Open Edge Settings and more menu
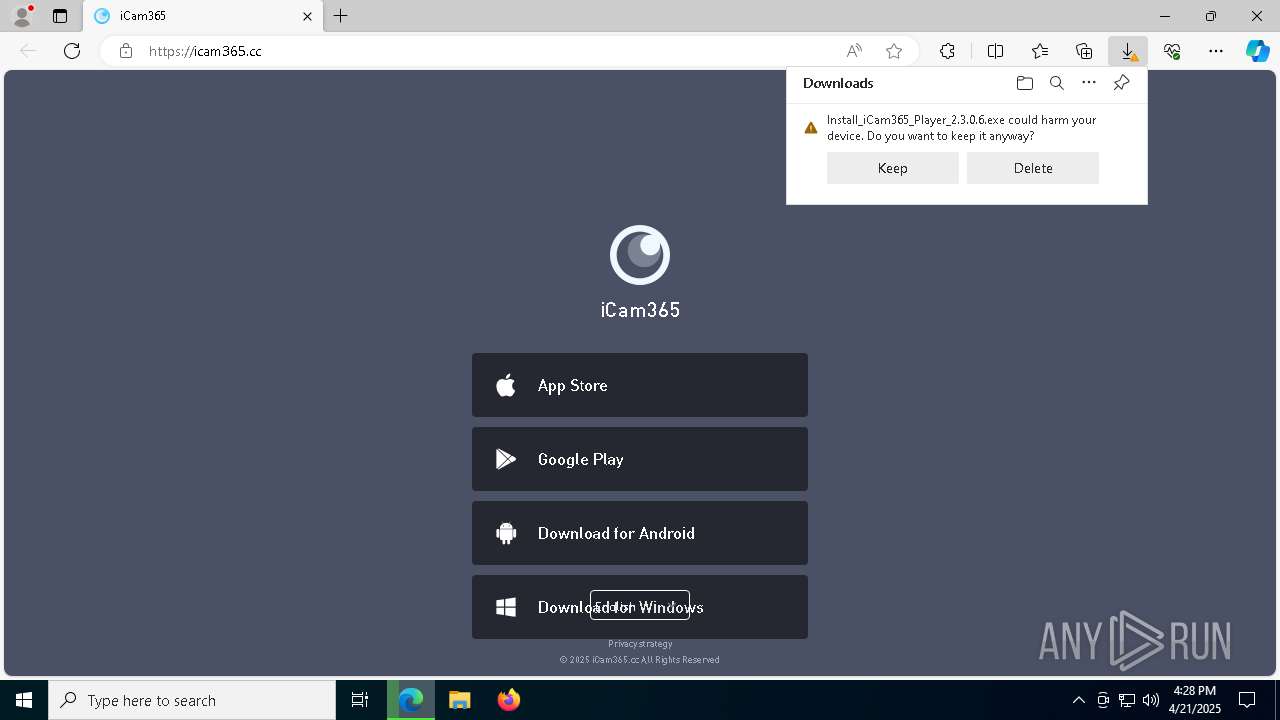1280x720 pixels. [1216, 51]
